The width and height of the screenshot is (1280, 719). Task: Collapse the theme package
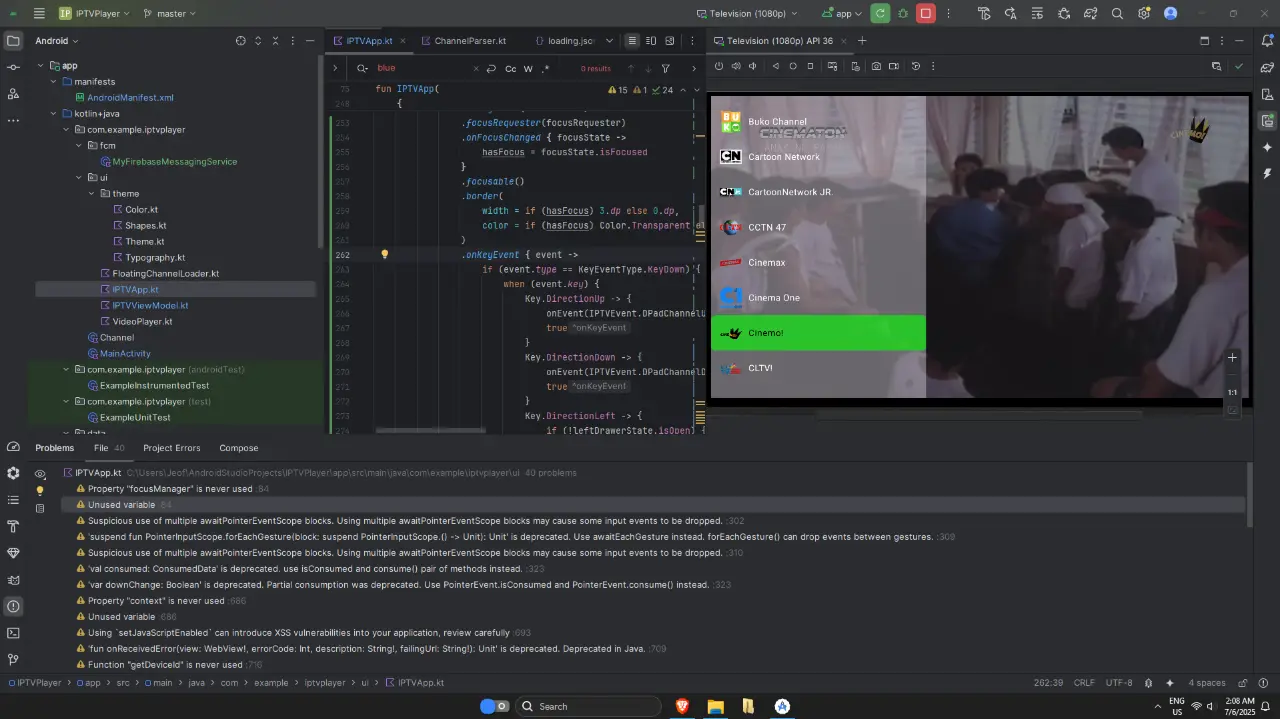click(x=91, y=193)
